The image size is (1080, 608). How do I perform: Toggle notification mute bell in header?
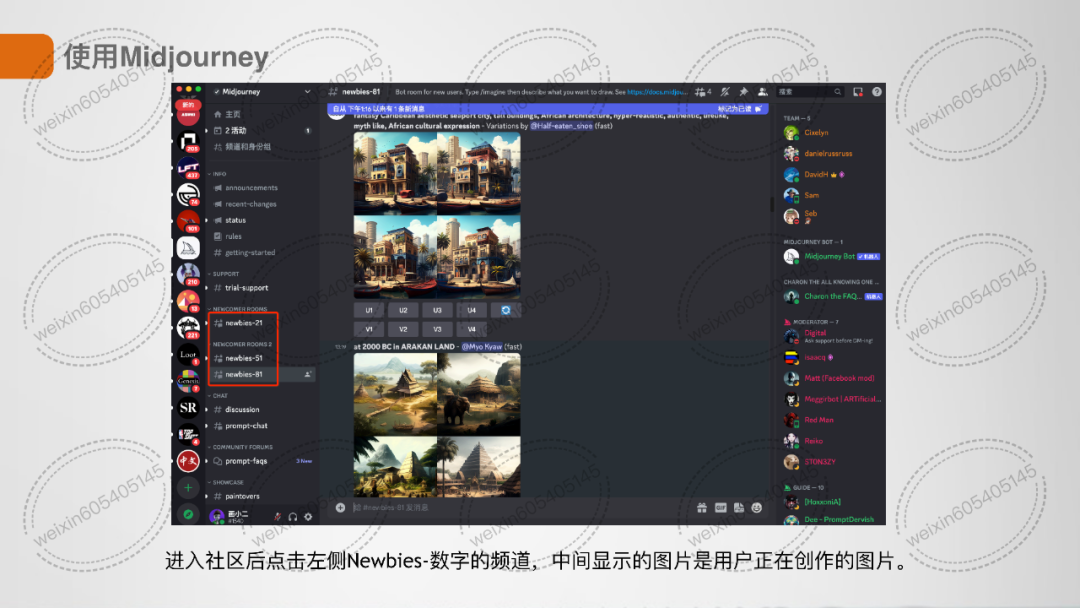click(x=725, y=92)
